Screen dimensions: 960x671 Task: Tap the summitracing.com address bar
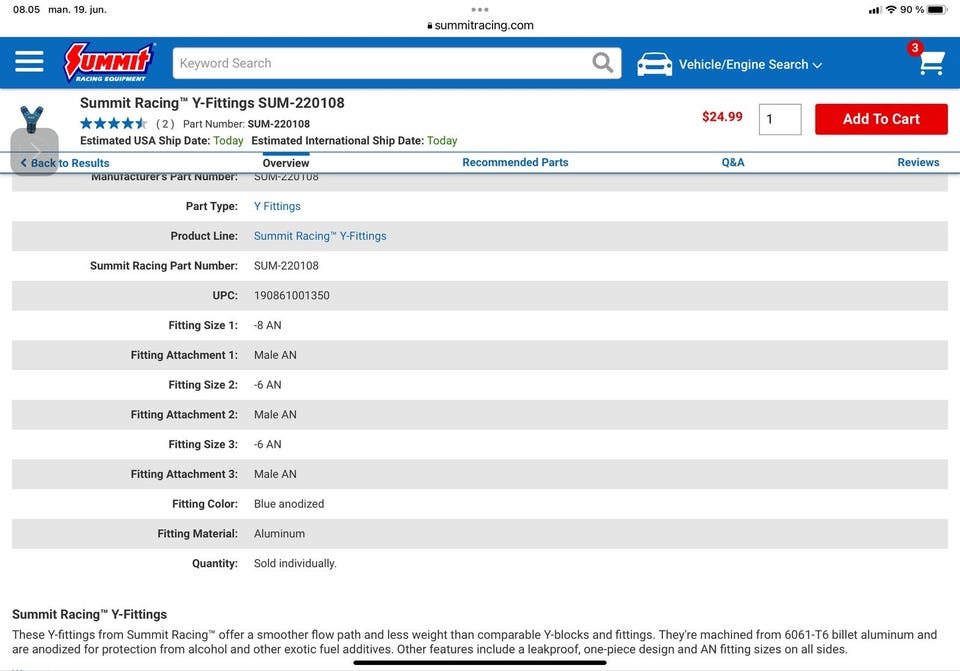coord(480,25)
